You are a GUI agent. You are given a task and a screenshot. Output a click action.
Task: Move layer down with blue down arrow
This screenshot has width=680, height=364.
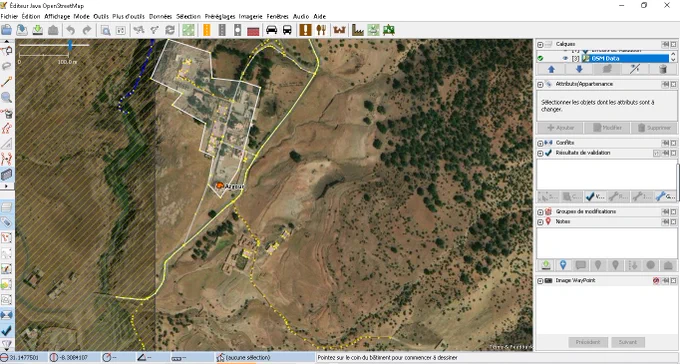(x=579, y=69)
